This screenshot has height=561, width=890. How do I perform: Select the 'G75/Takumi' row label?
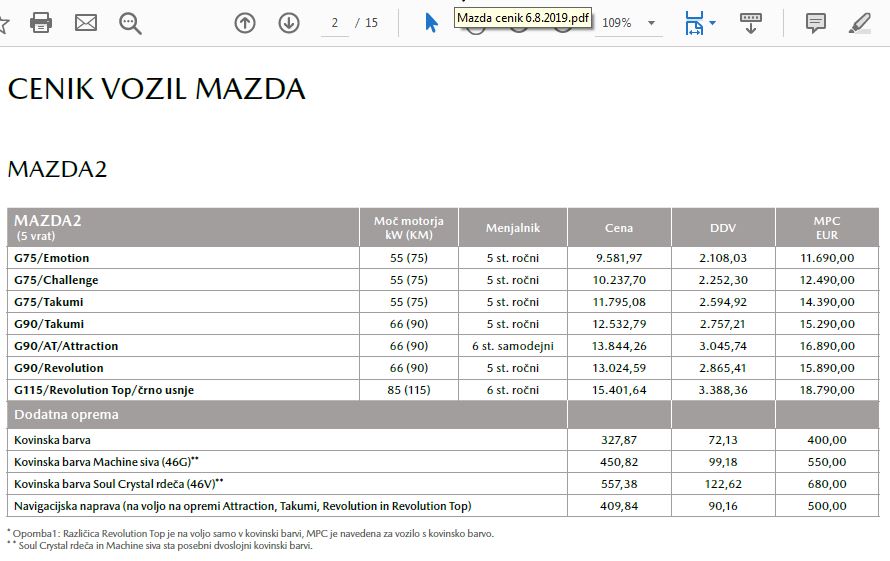(x=48, y=302)
